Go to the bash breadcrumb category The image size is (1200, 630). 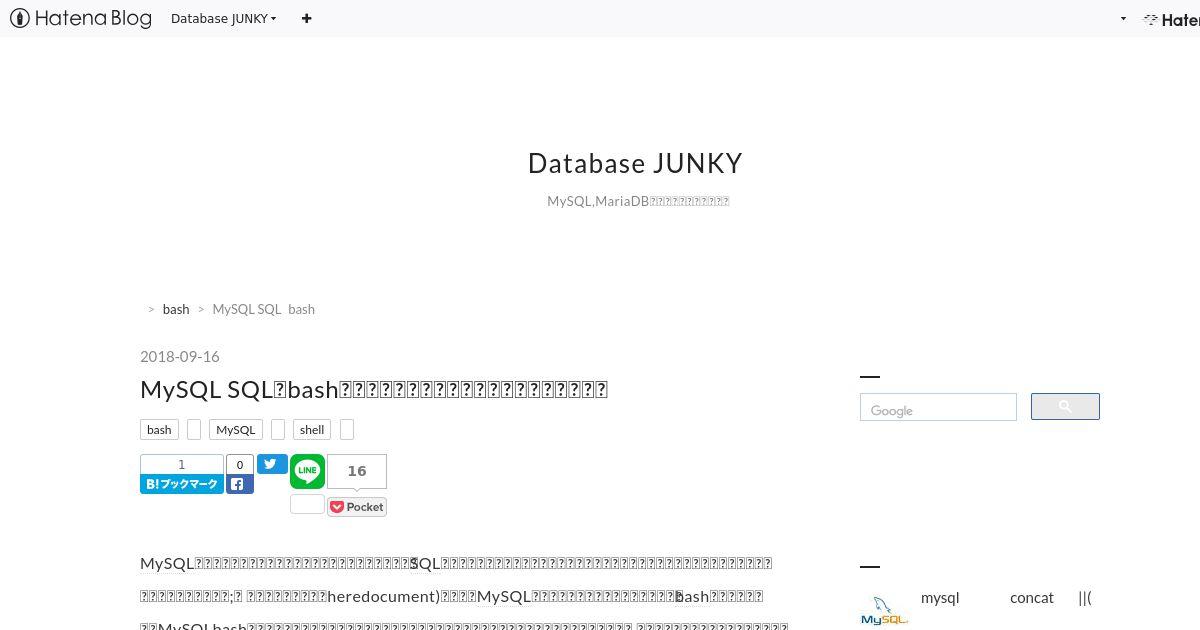click(176, 309)
